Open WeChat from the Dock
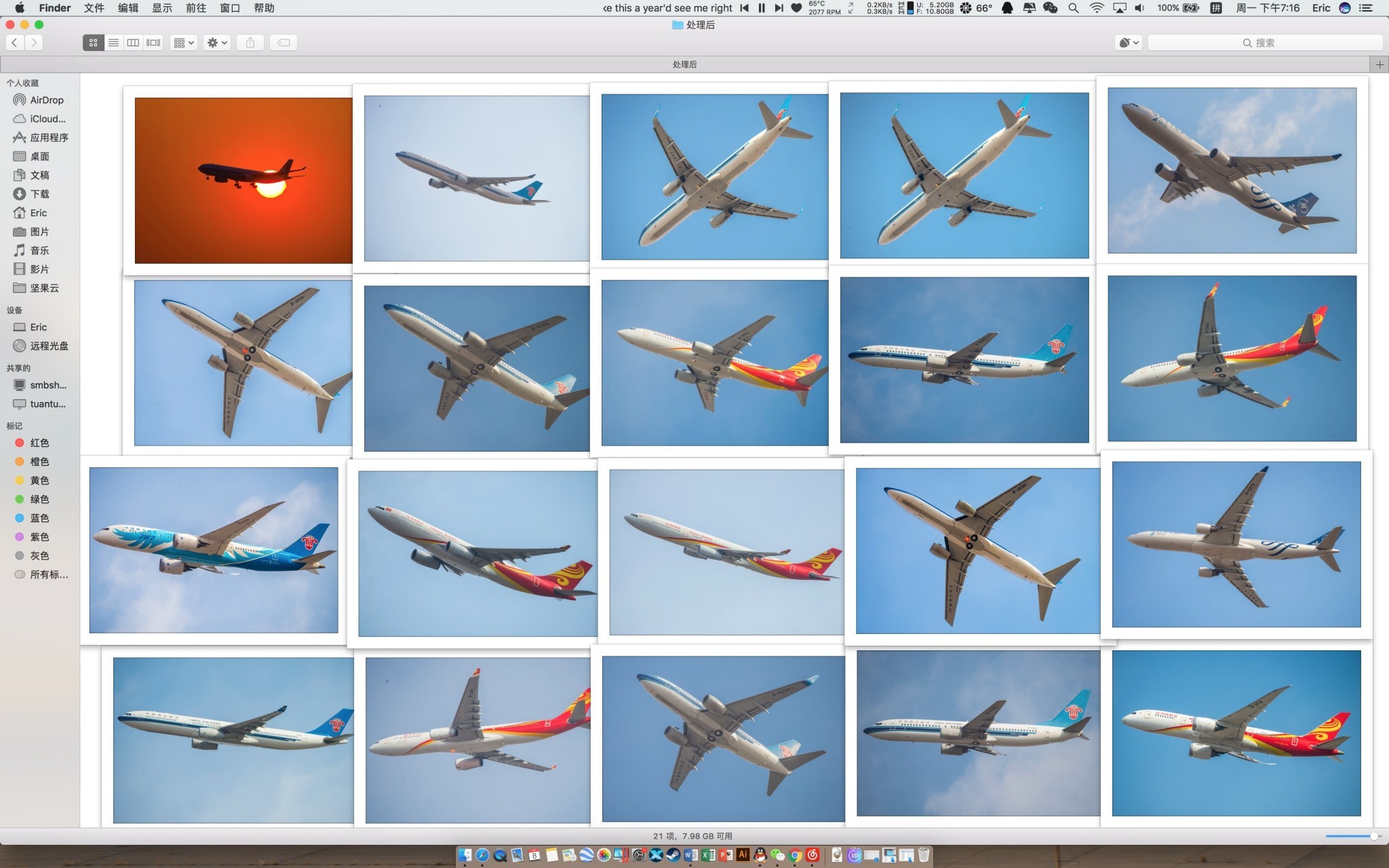This screenshot has width=1389, height=868. tap(778, 855)
